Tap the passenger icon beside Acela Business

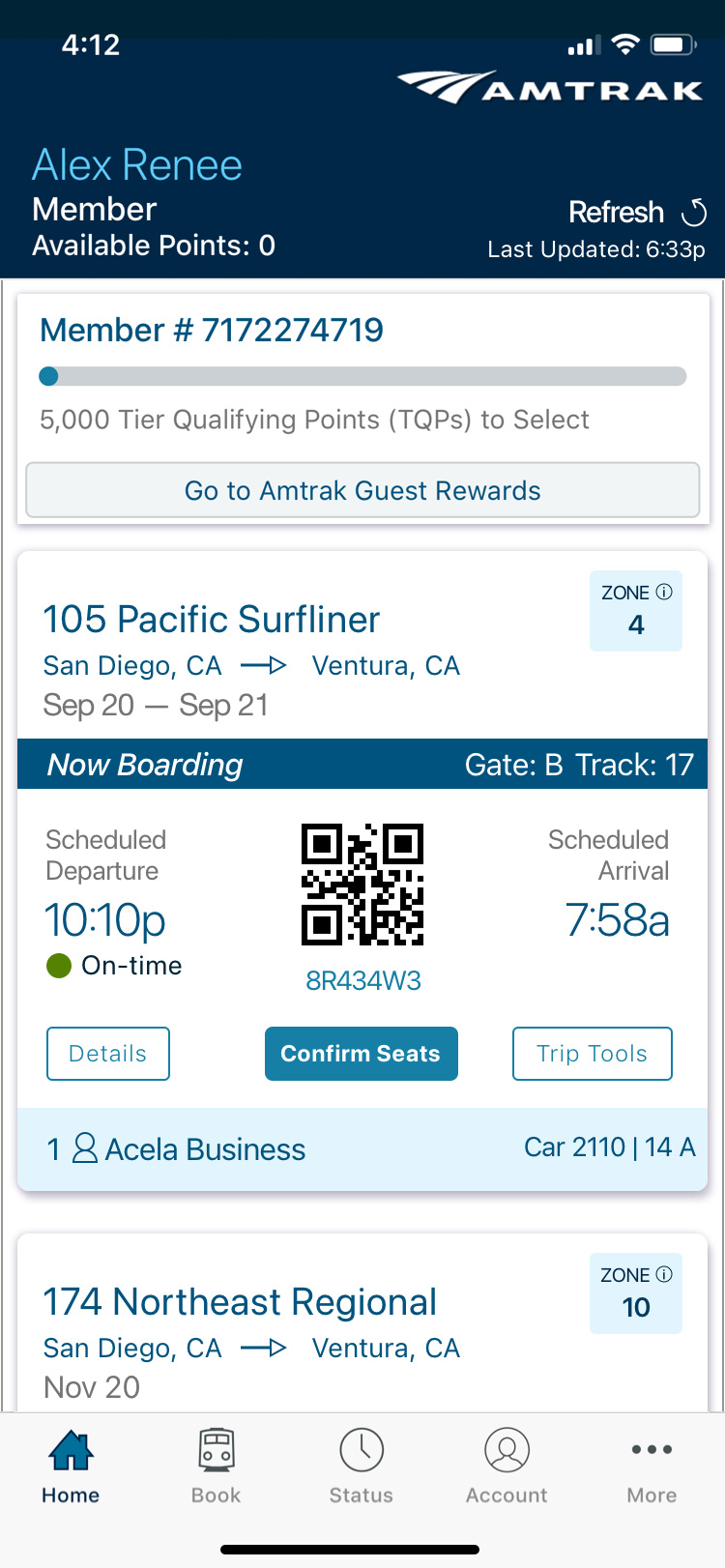point(85,1148)
